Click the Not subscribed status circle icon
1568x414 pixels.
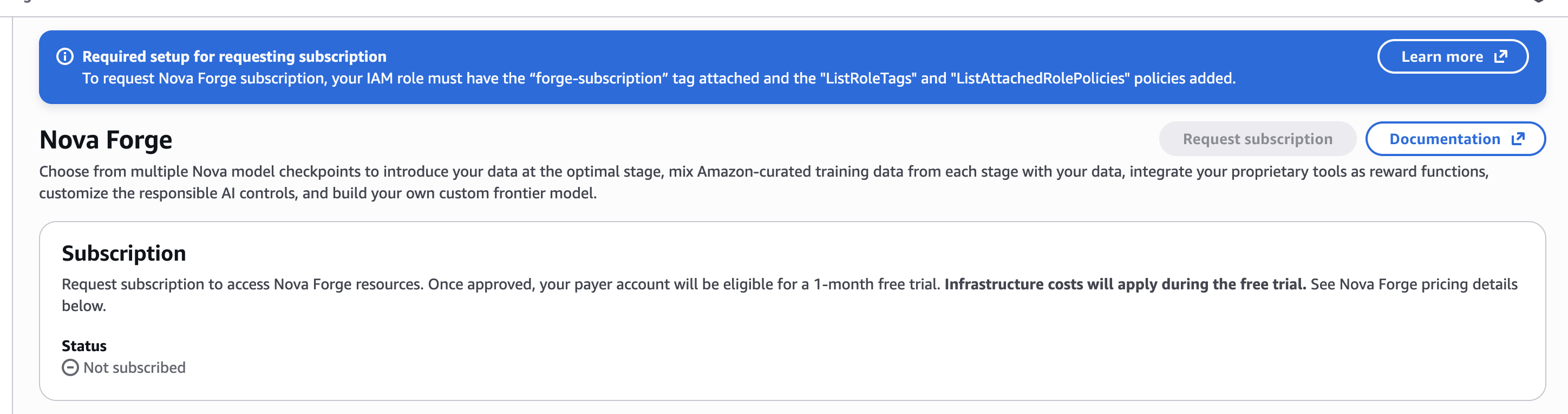70,368
